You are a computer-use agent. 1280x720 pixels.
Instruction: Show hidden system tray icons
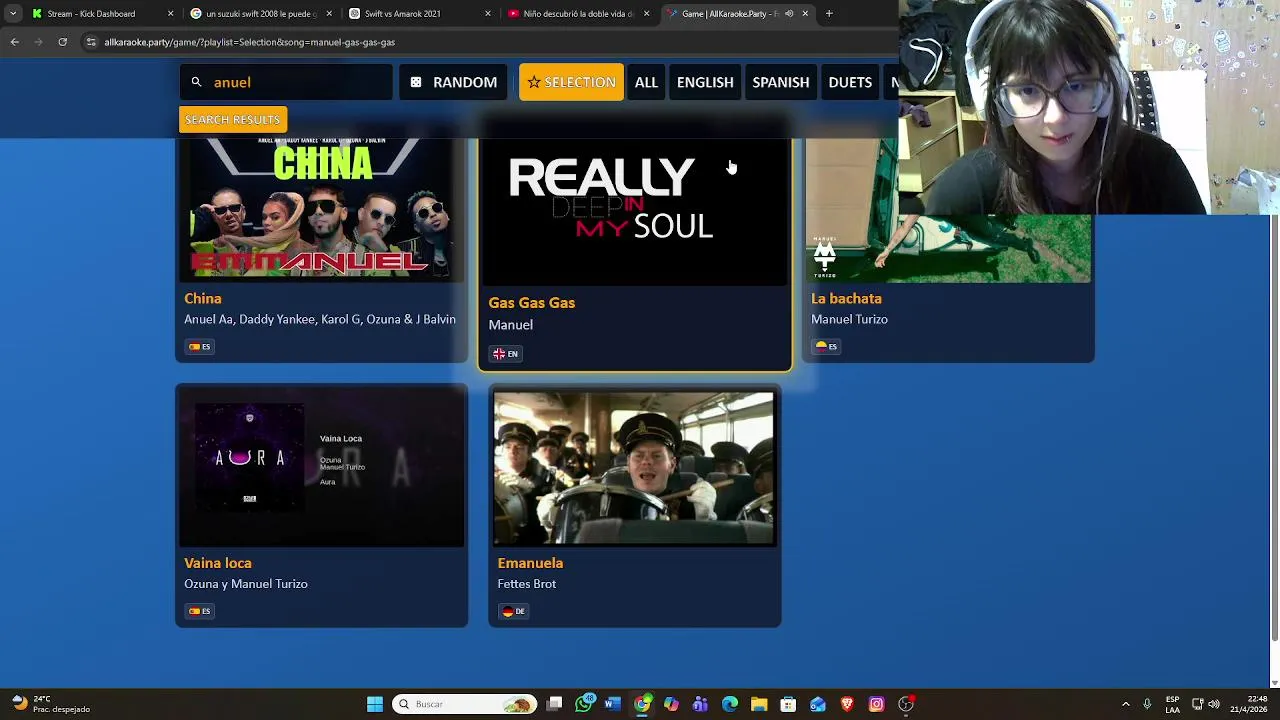tap(1125, 704)
